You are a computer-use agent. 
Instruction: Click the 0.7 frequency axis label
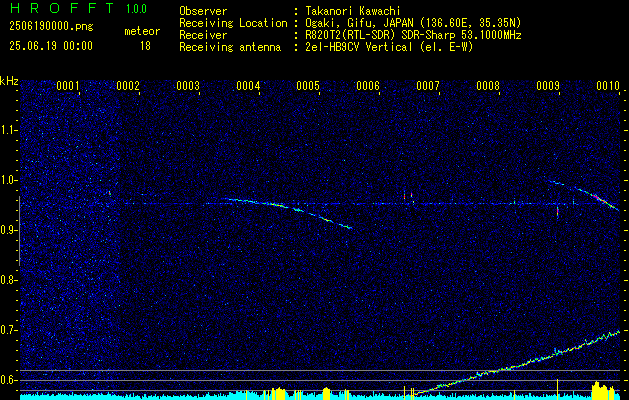tap(8, 330)
